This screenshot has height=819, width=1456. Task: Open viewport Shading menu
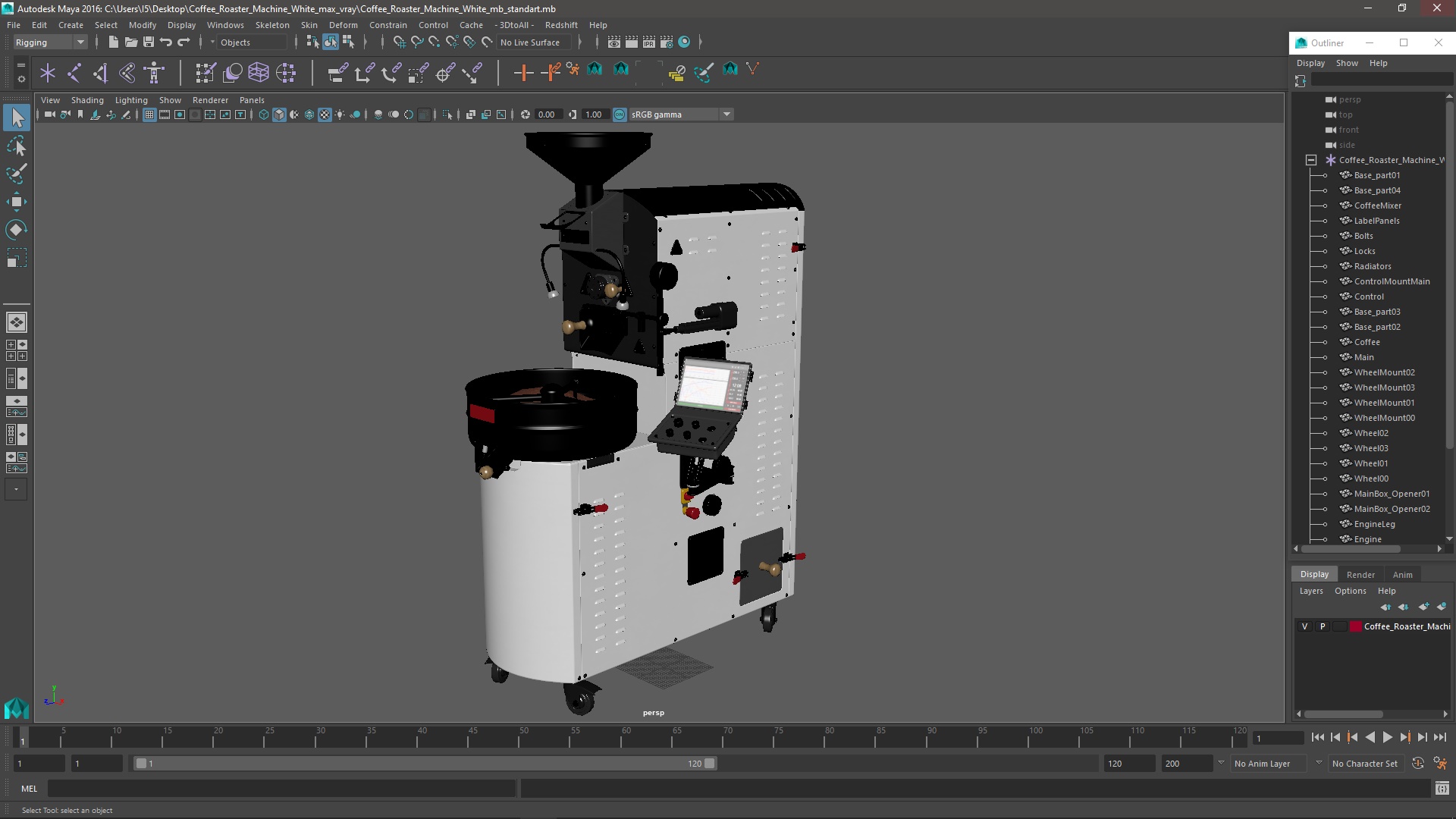click(x=87, y=100)
